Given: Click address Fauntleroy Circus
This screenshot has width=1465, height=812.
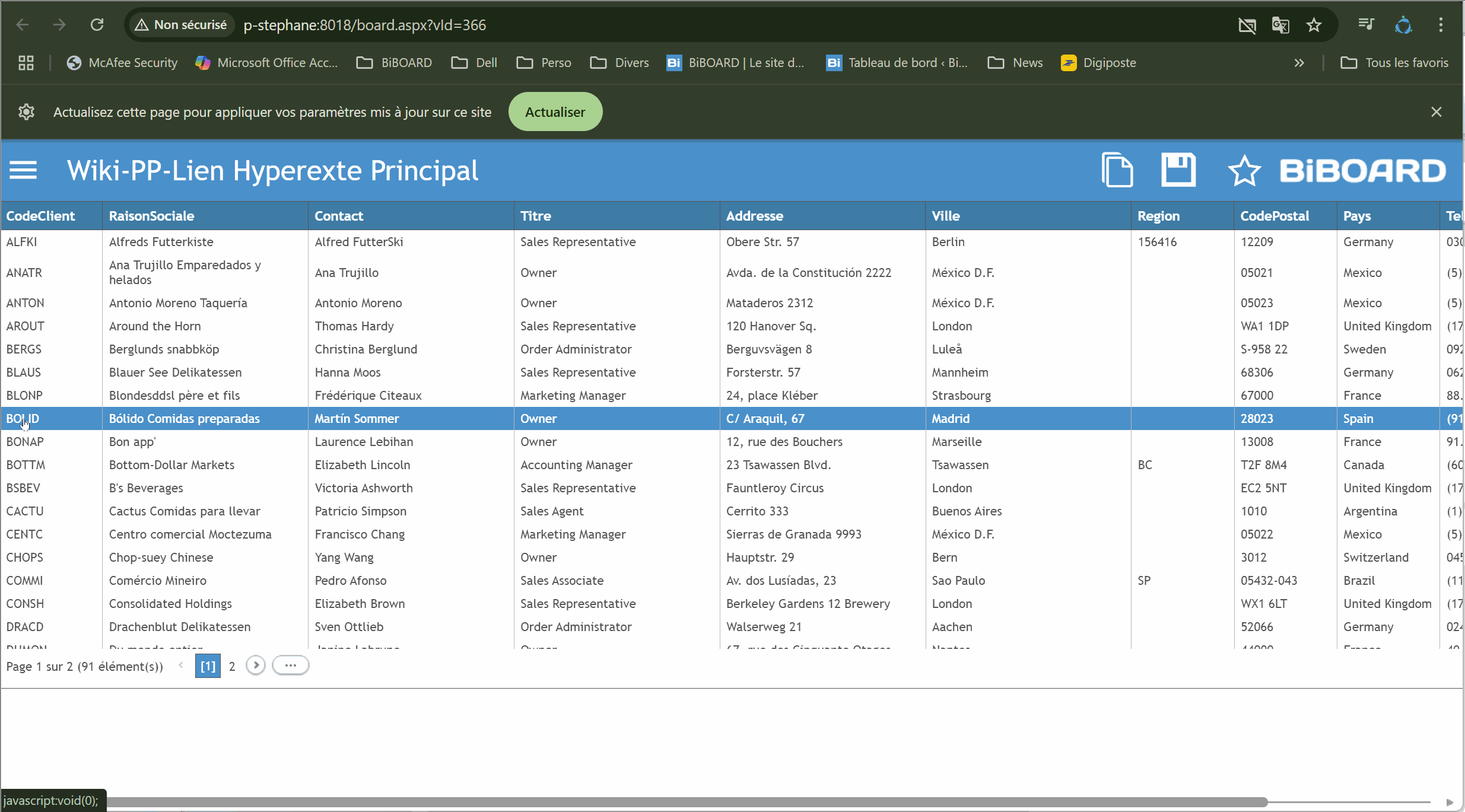Looking at the screenshot, I should [775, 488].
